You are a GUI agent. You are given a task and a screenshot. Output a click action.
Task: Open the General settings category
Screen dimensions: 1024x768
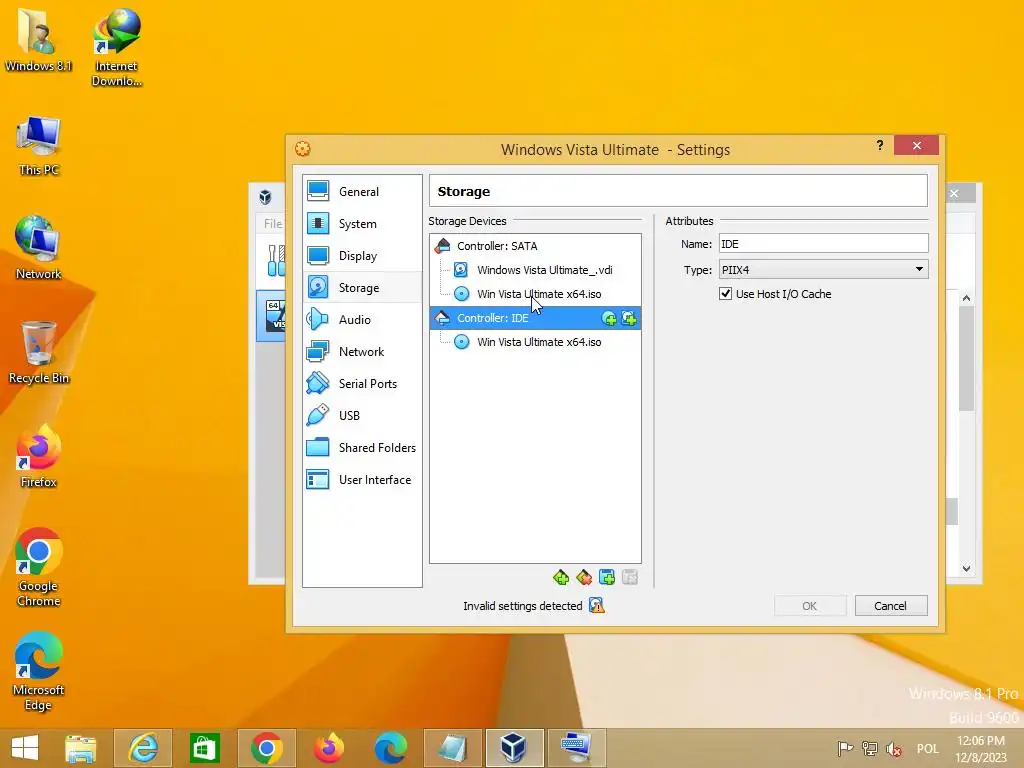pos(362,191)
